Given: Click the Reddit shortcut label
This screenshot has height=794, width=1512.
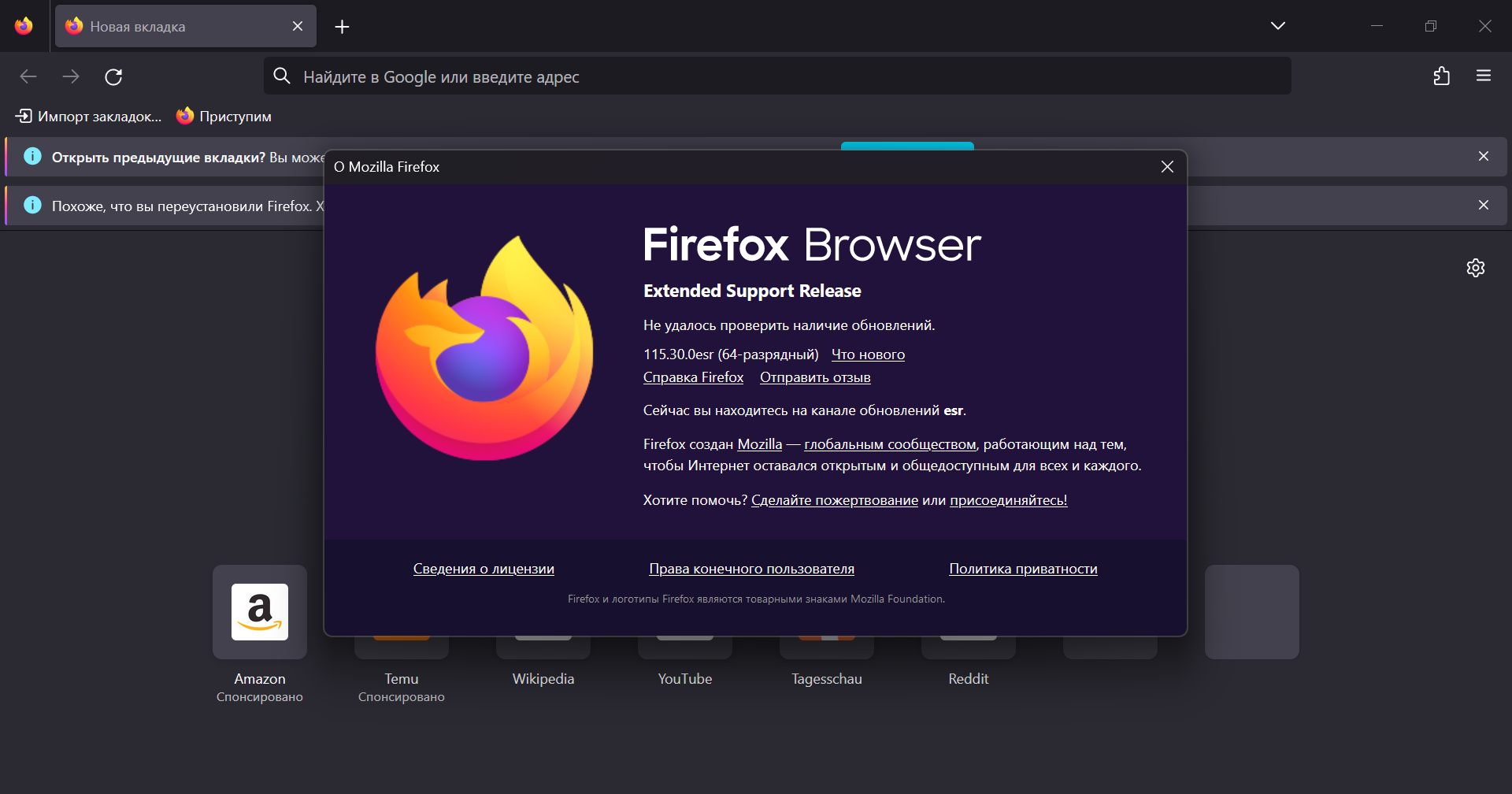Looking at the screenshot, I should click(x=969, y=679).
